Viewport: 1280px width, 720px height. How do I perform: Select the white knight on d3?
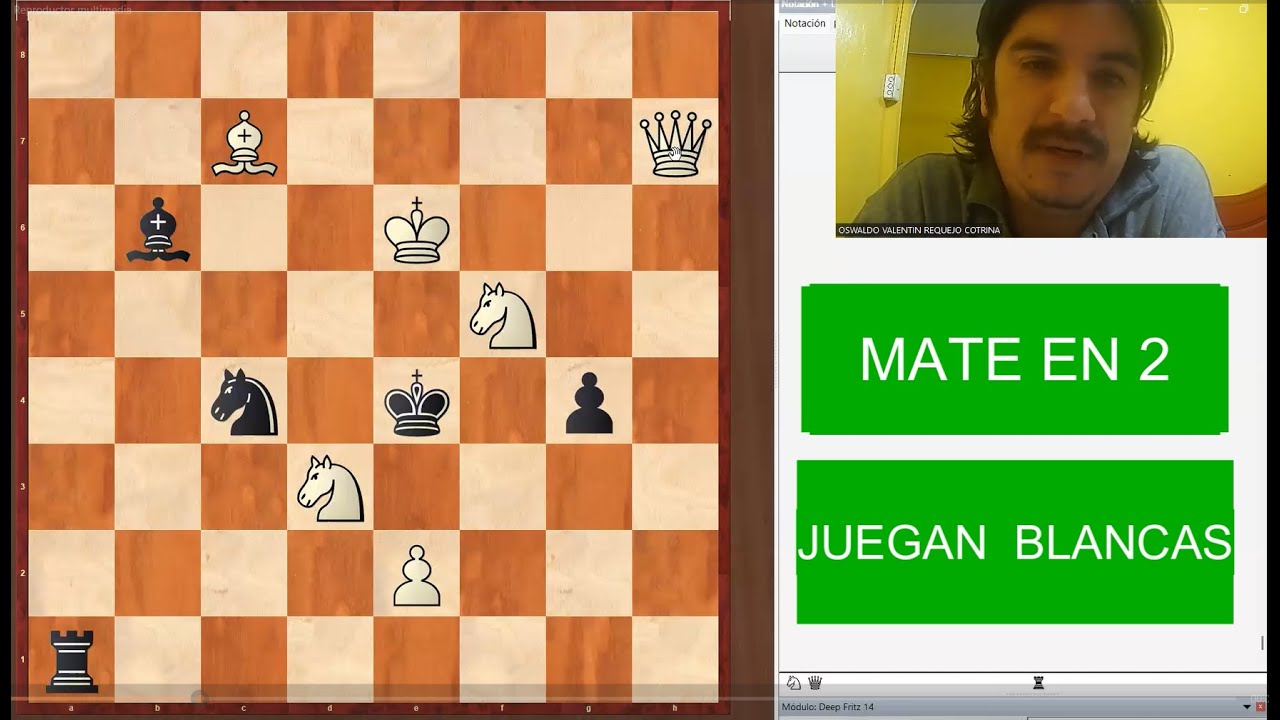330,488
